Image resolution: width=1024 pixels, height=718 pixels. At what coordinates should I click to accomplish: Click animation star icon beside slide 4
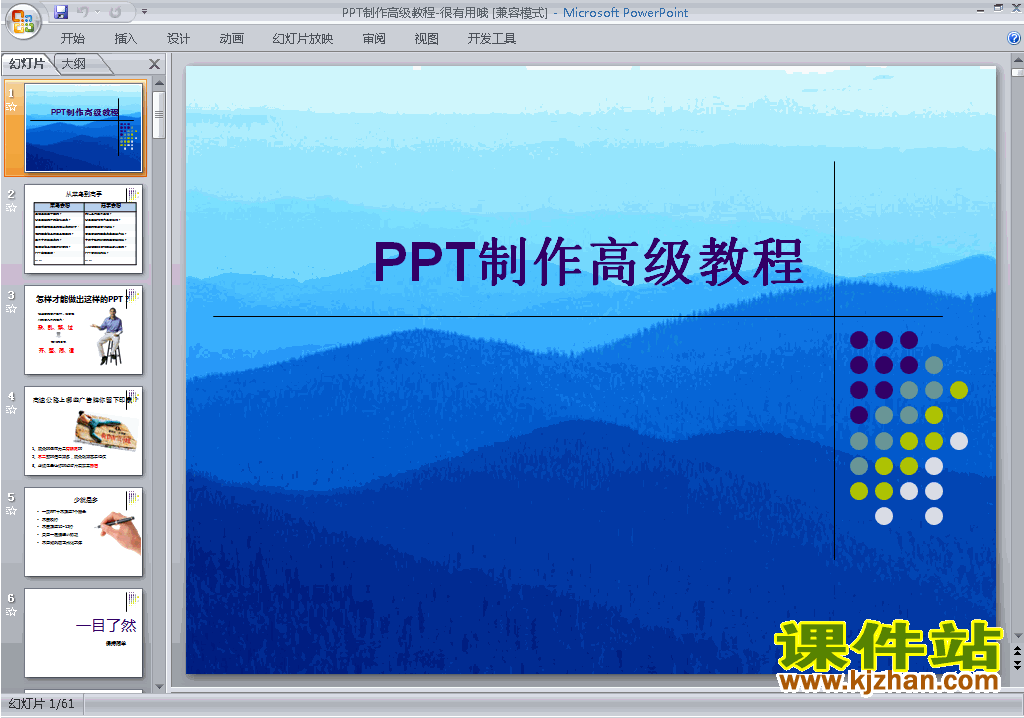tap(11, 410)
